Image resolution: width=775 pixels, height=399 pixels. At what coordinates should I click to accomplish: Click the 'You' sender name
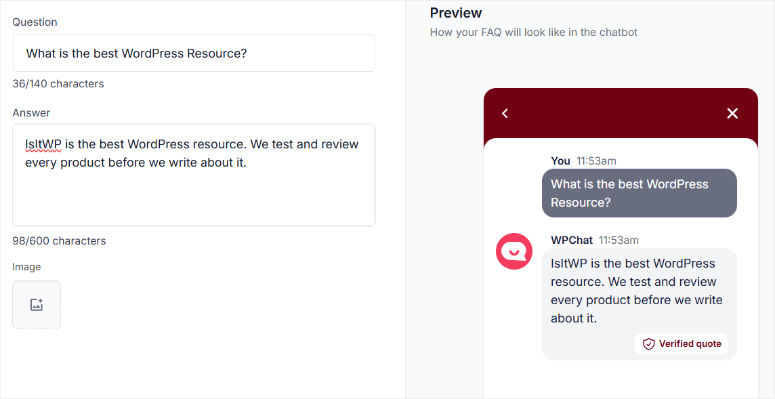pyautogui.click(x=560, y=161)
